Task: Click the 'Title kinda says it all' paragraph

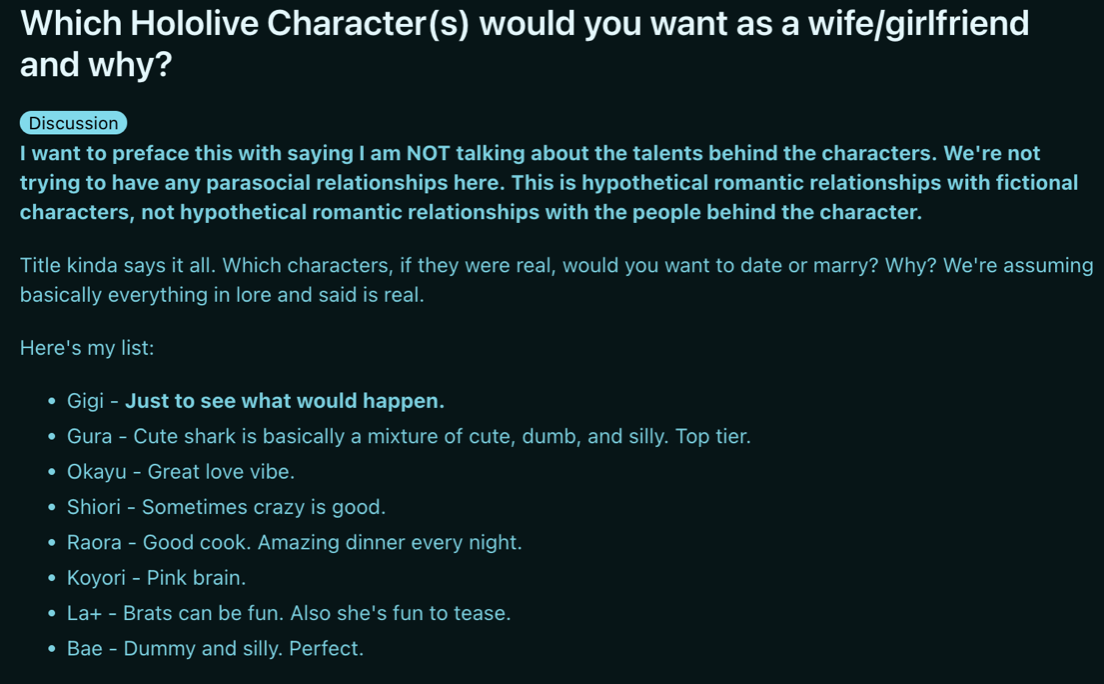Action: pos(556,280)
